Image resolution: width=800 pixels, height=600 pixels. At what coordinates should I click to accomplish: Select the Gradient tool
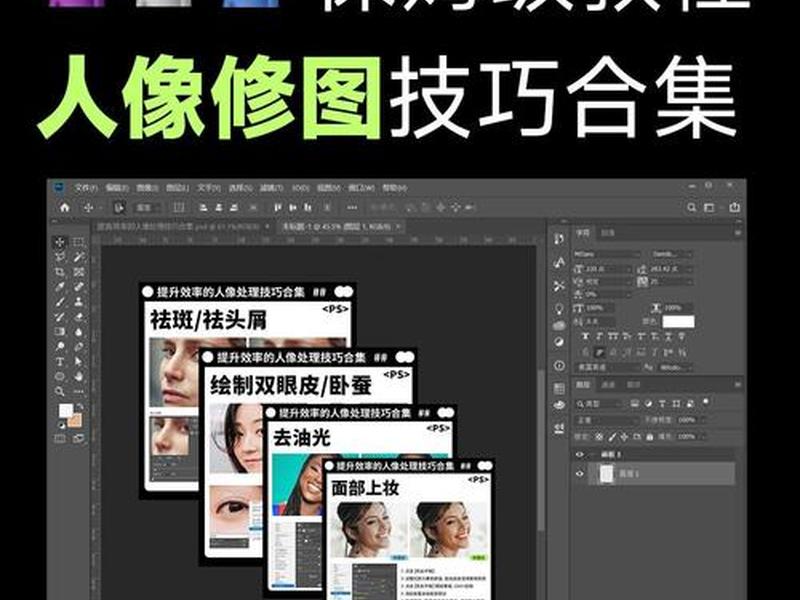(60, 332)
